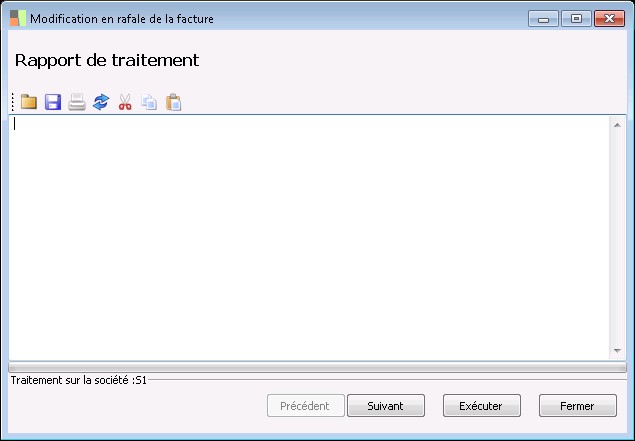Minimize the invoice modification window
635x441 pixels.
coord(543,19)
